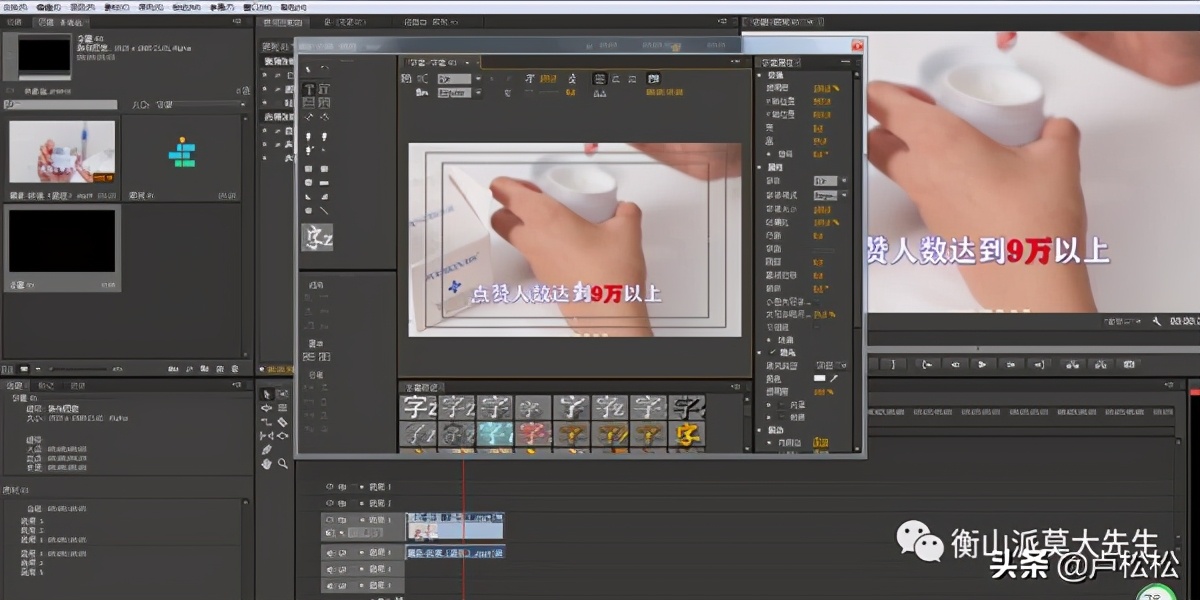Open the font family dropdown in Titler
This screenshot has height=600, width=1200.
(478, 78)
